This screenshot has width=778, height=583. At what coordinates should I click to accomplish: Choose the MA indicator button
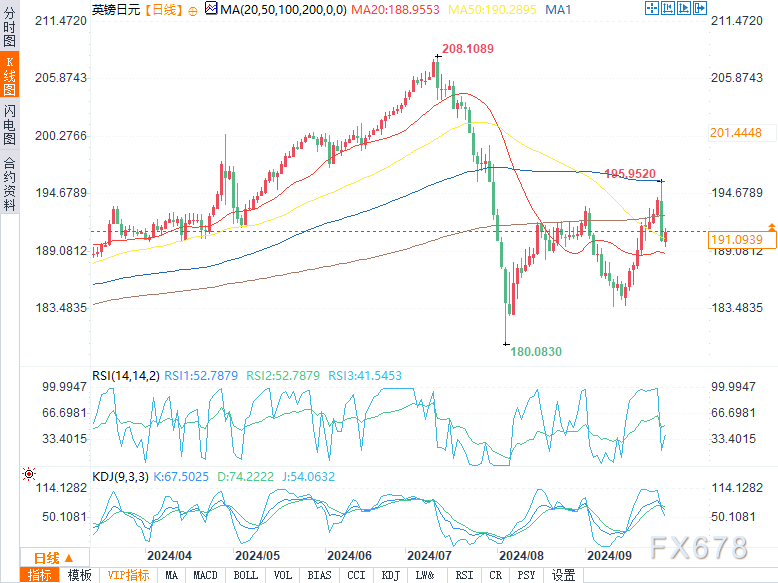pyautogui.click(x=172, y=575)
